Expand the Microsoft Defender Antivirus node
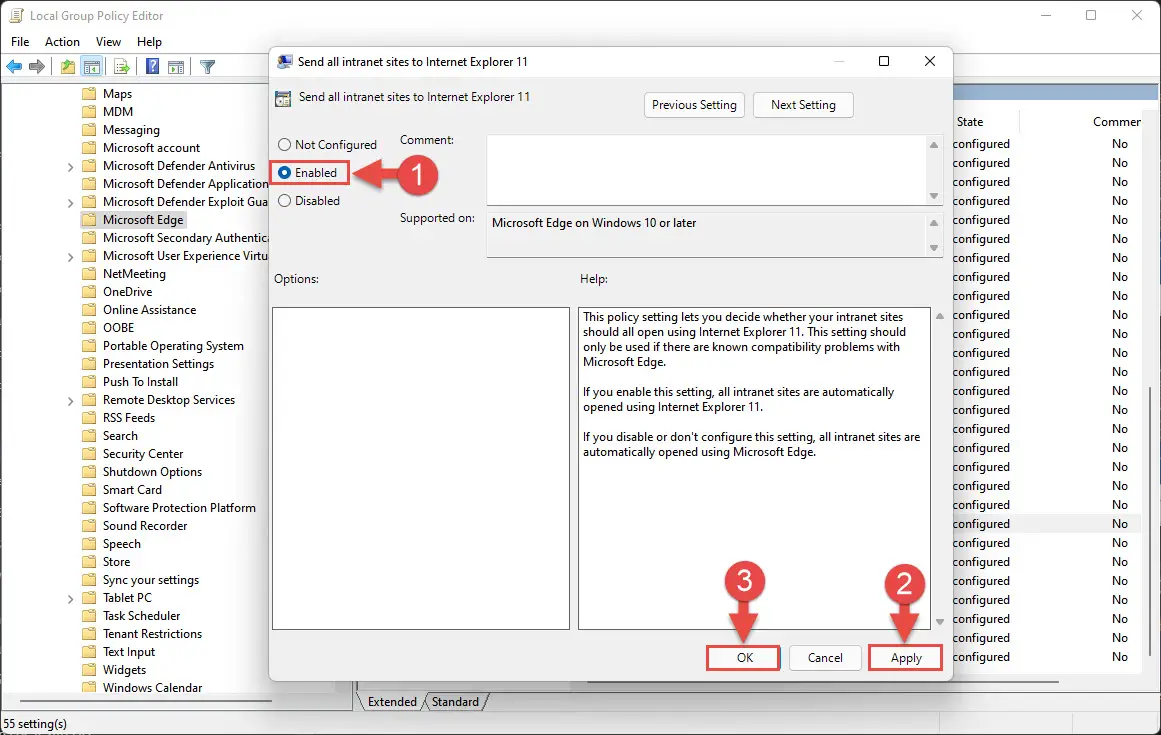Screen dimensions: 1161x735 (70, 167)
